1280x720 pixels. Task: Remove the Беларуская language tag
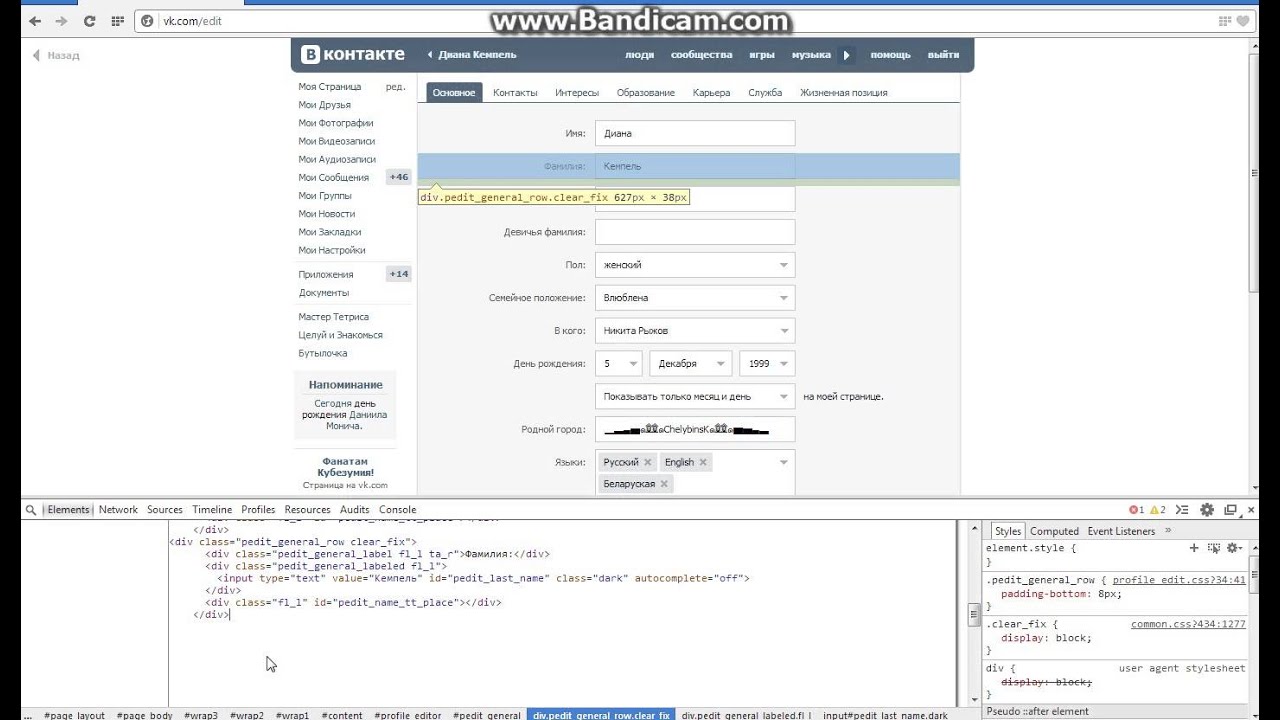tap(664, 484)
